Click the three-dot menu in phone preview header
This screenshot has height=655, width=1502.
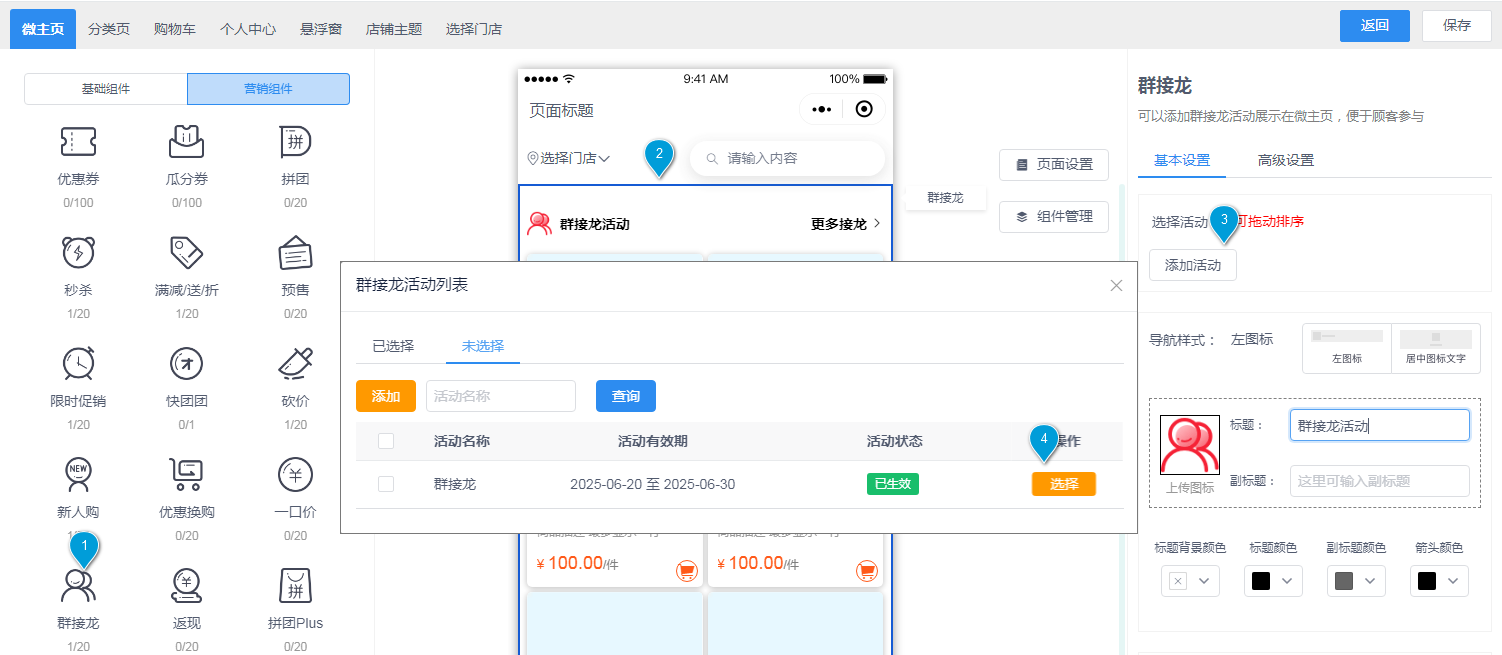coord(821,109)
